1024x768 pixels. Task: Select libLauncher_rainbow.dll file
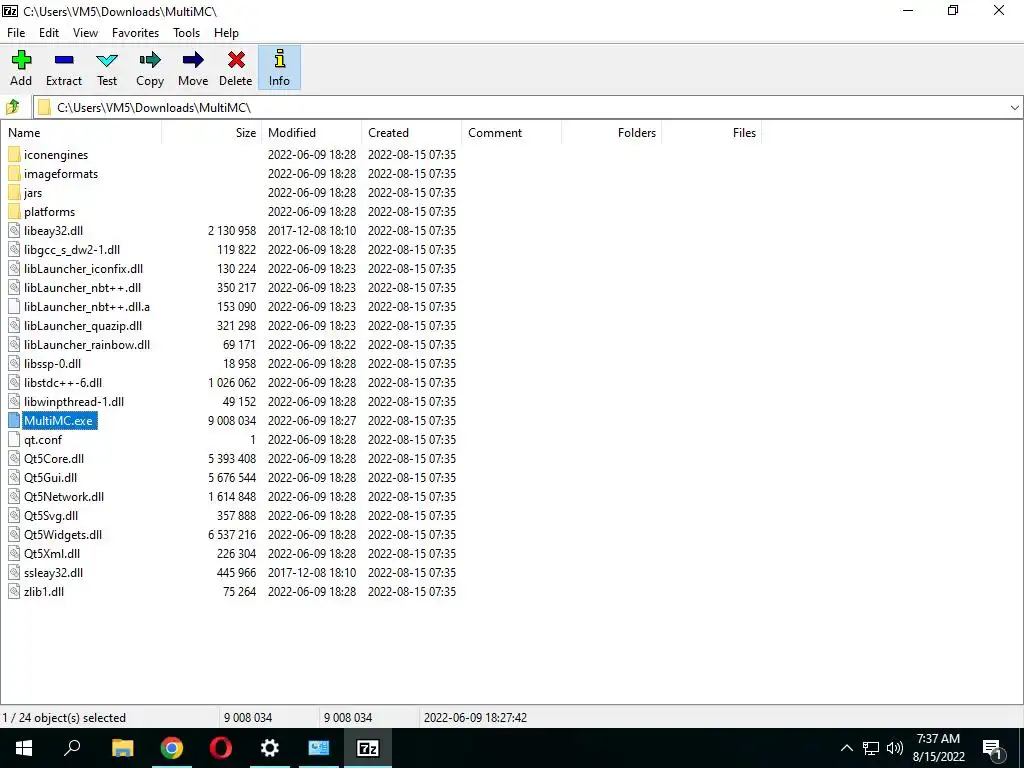87,344
